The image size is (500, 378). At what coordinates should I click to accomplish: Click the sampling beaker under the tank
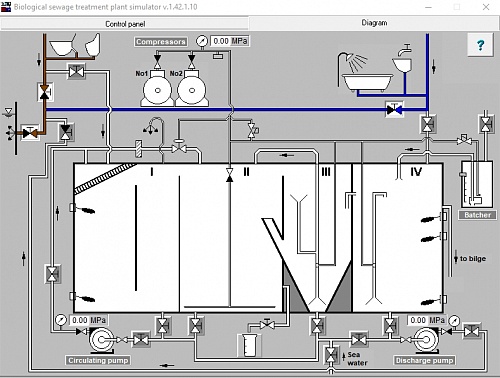pyautogui.click(x=249, y=345)
